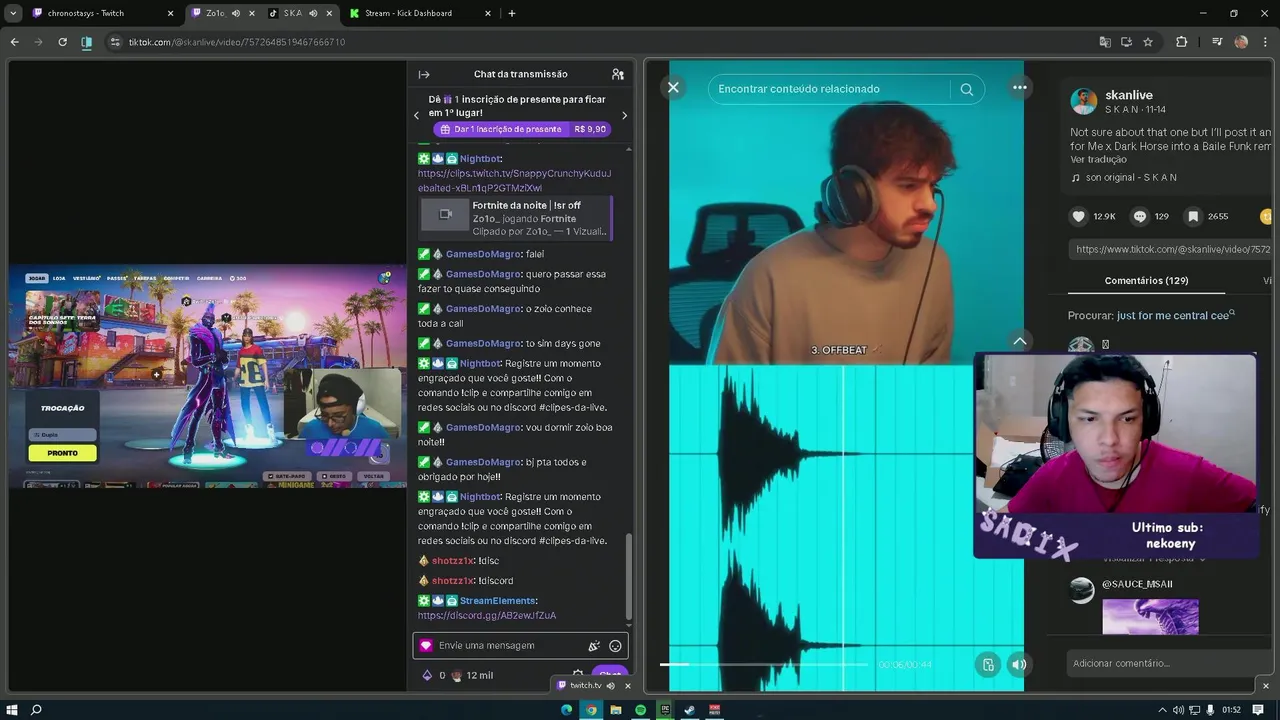Open the Chrome three-dot menu
The width and height of the screenshot is (1280, 720).
point(1265,42)
